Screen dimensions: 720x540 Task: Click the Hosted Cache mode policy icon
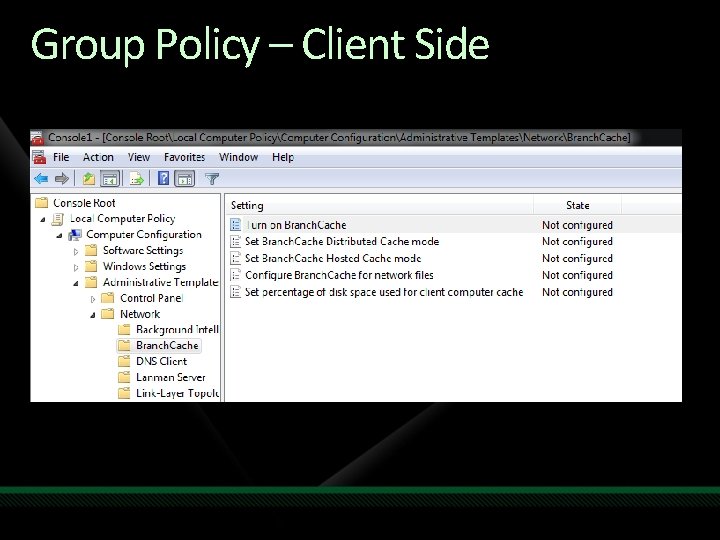pos(236,258)
